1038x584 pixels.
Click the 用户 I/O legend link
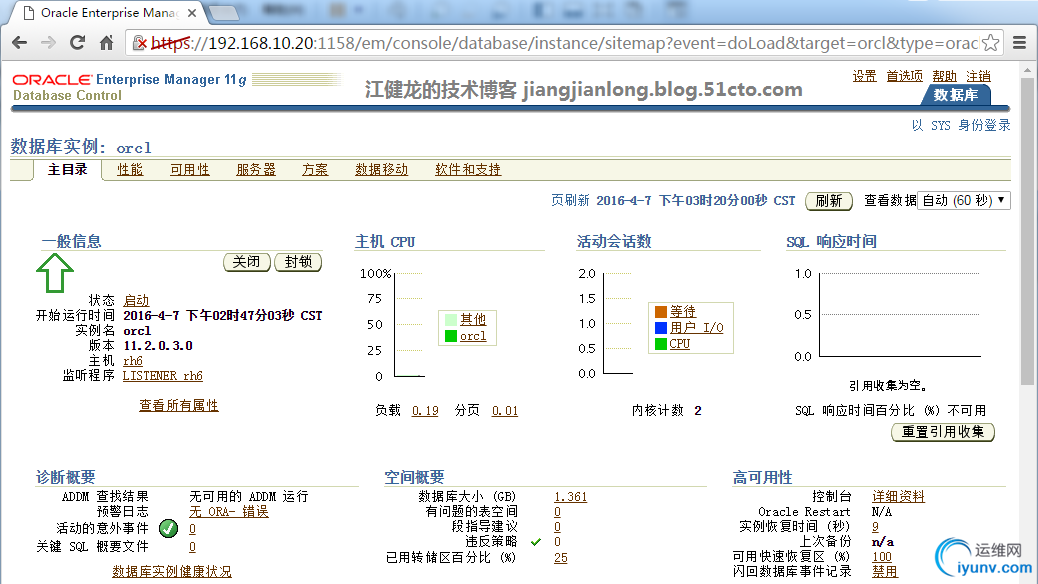pos(696,328)
